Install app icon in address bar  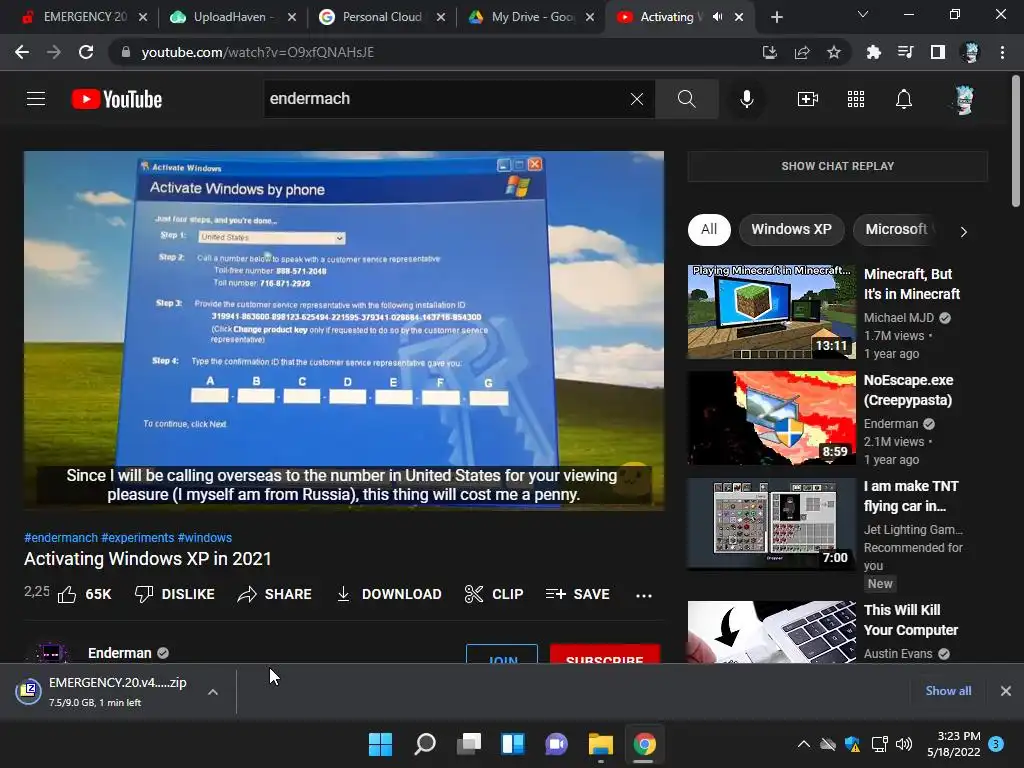tap(770, 52)
